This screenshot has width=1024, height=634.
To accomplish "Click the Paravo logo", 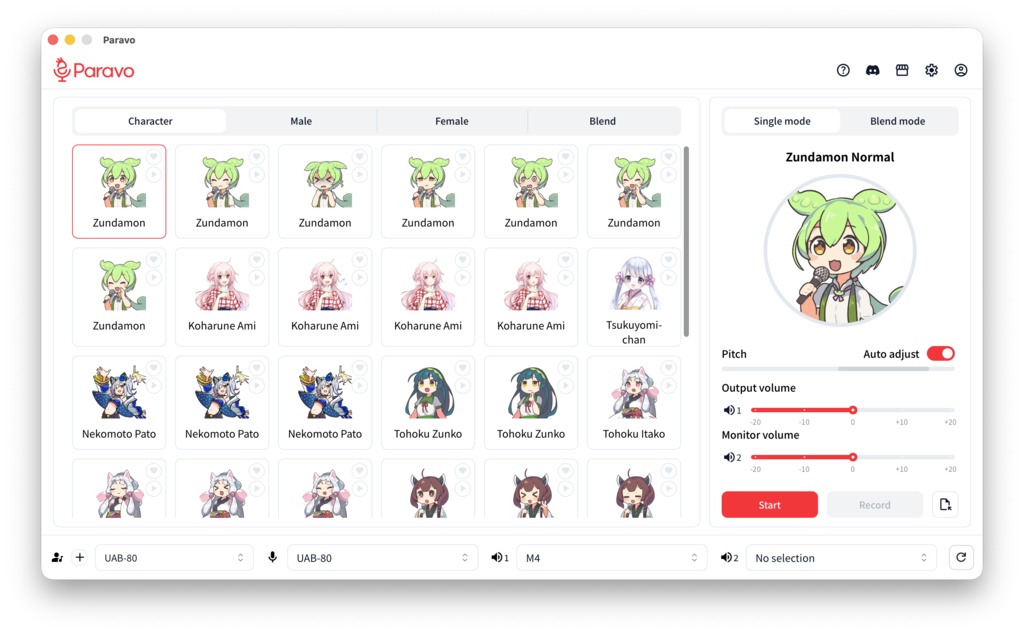I will pos(94,70).
